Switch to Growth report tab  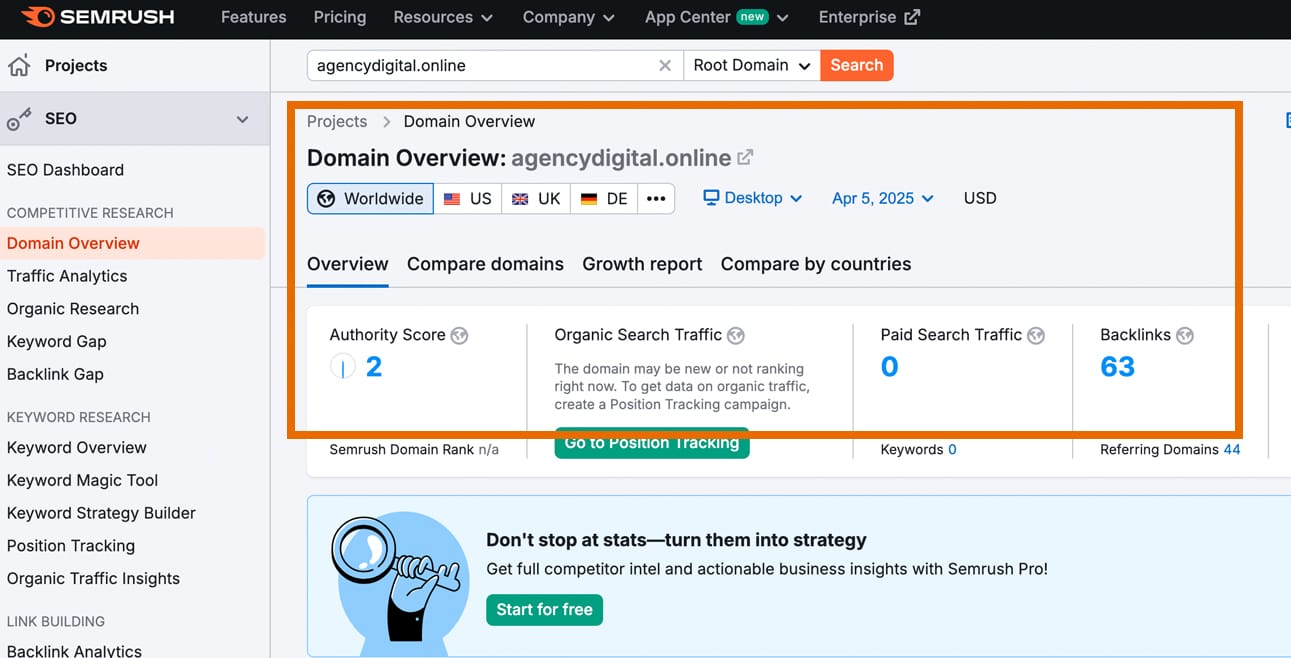click(x=642, y=264)
